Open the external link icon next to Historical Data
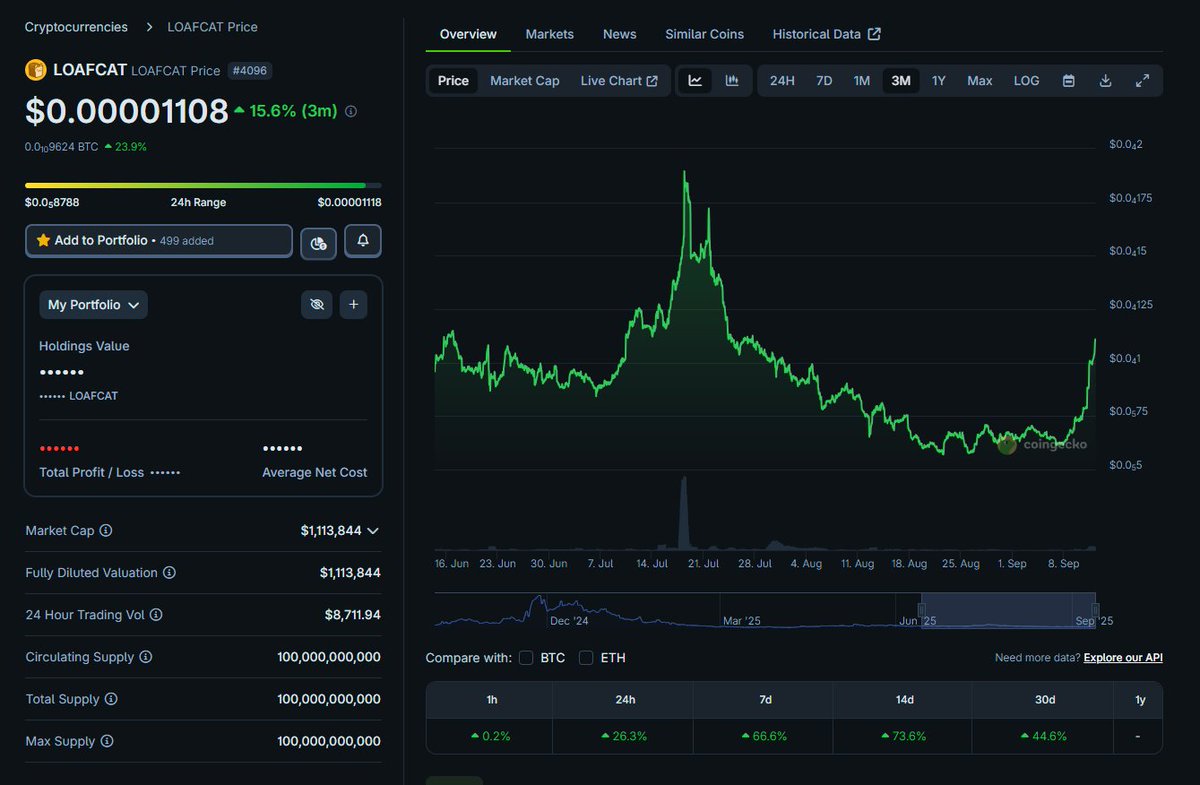This screenshot has width=1200, height=785. click(874, 34)
